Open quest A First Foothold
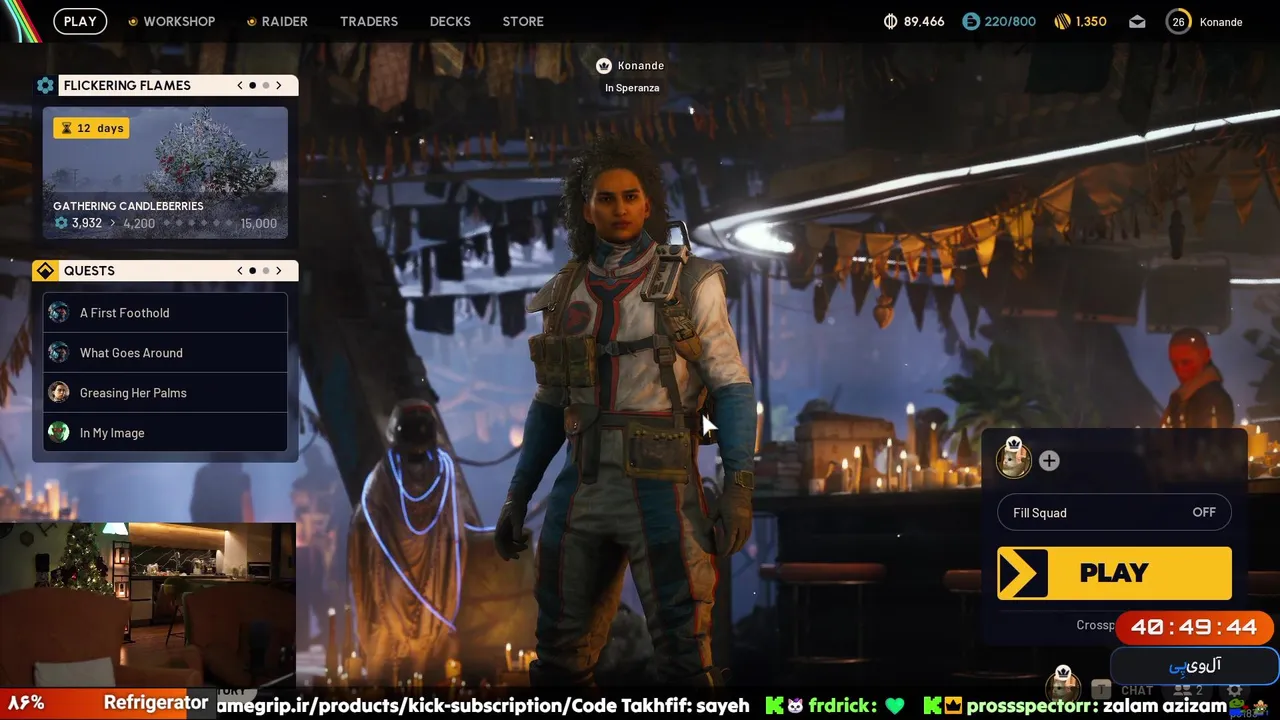The height and width of the screenshot is (720, 1280). point(165,312)
